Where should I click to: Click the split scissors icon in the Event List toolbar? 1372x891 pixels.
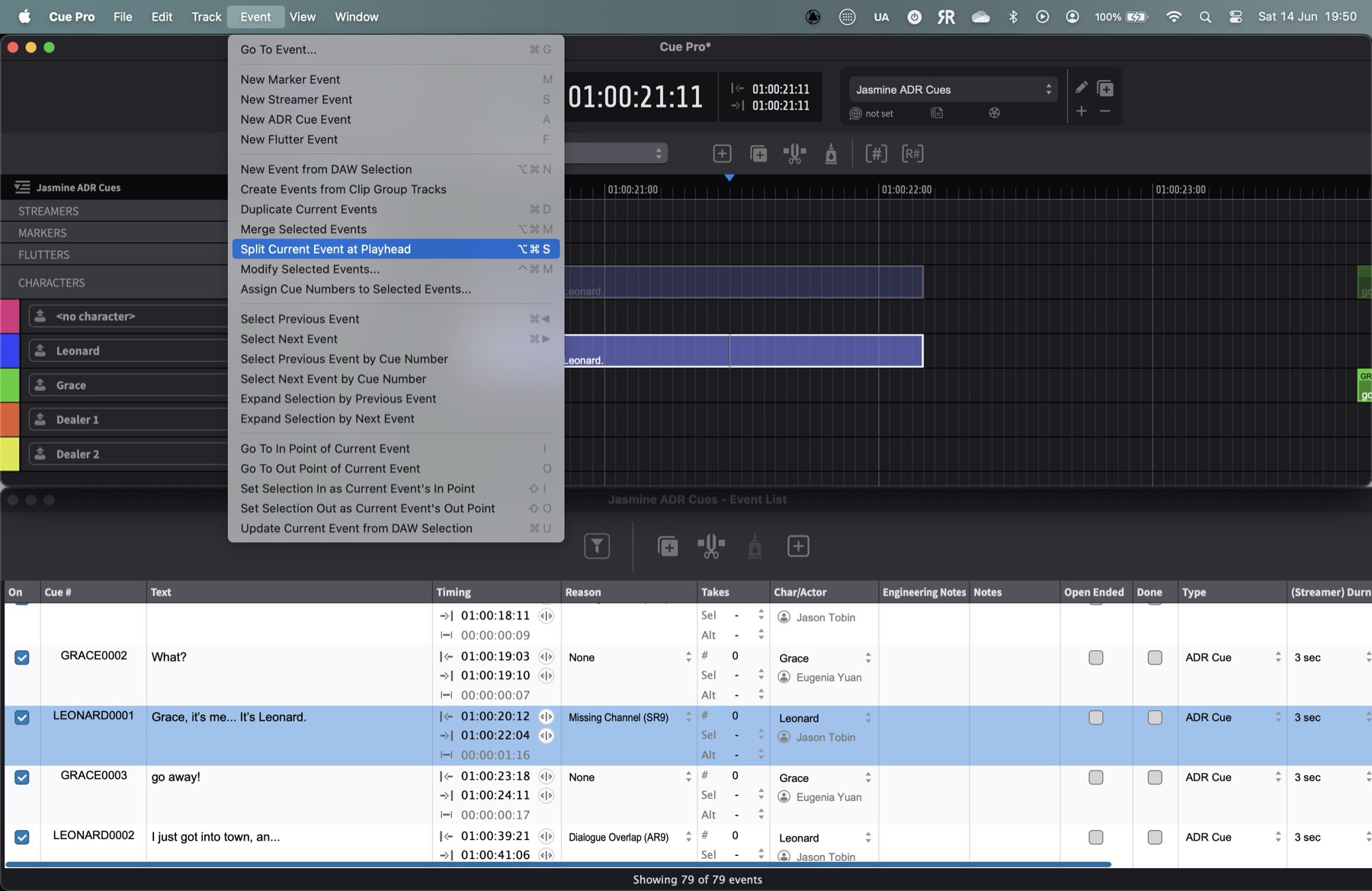tap(711, 546)
